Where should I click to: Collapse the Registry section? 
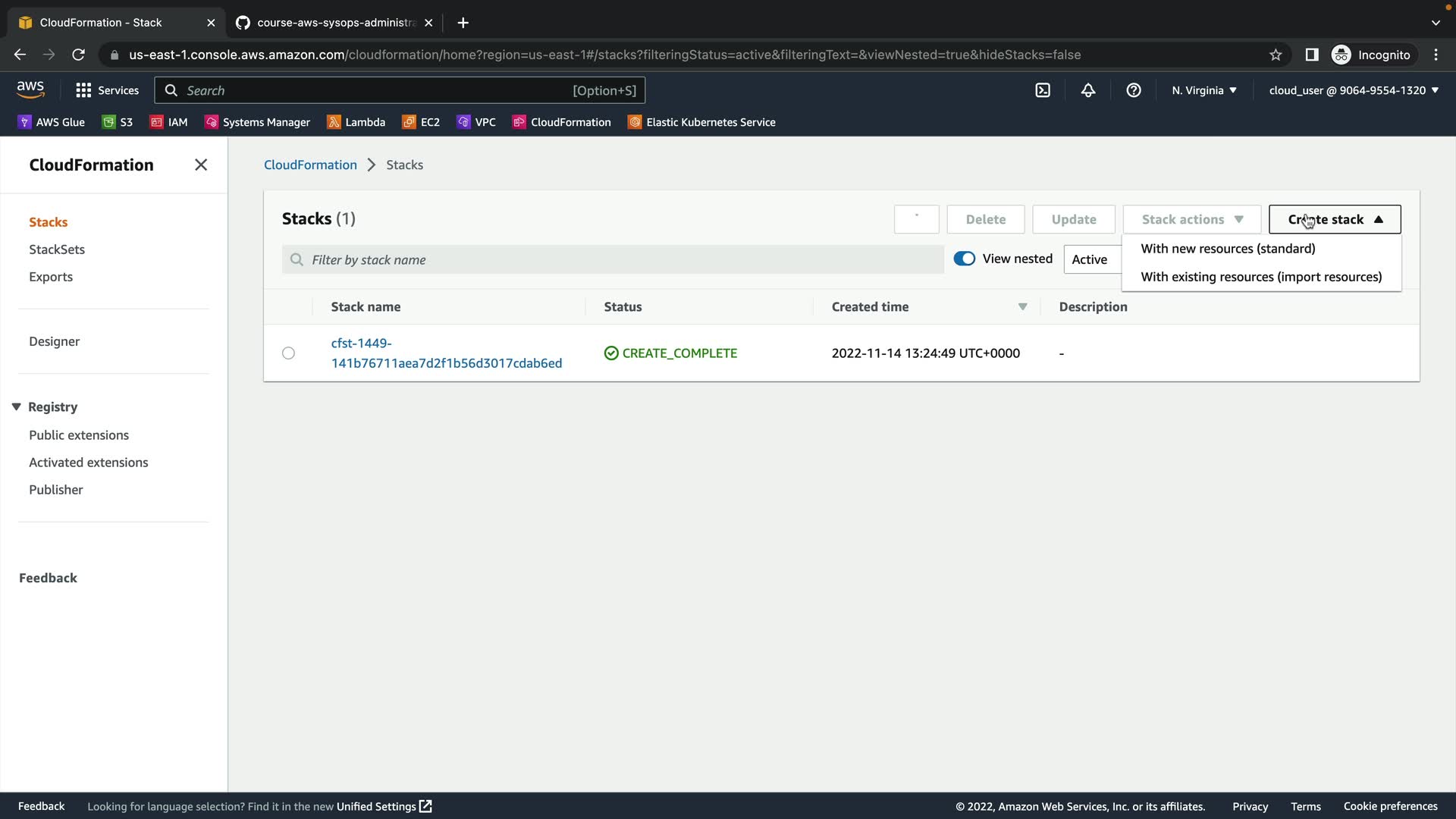point(17,407)
